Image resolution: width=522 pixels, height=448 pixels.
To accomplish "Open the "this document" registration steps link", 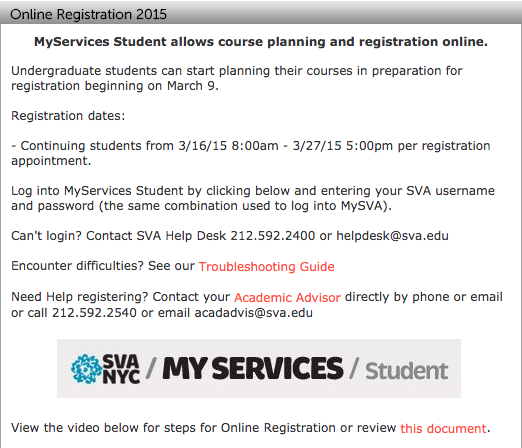I will 443,428.
